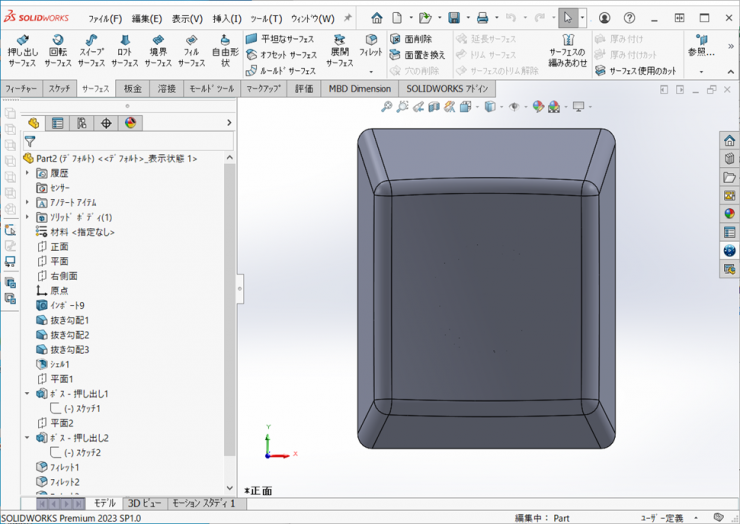Click the フィレット (Fillet) surface tool
The height and width of the screenshot is (524, 740).
tap(371, 46)
